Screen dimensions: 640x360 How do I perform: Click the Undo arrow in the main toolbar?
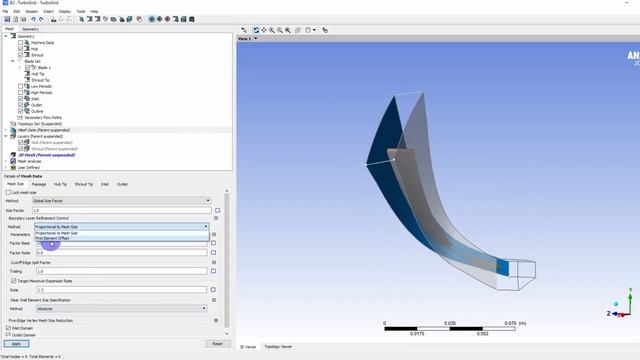coord(33,19)
